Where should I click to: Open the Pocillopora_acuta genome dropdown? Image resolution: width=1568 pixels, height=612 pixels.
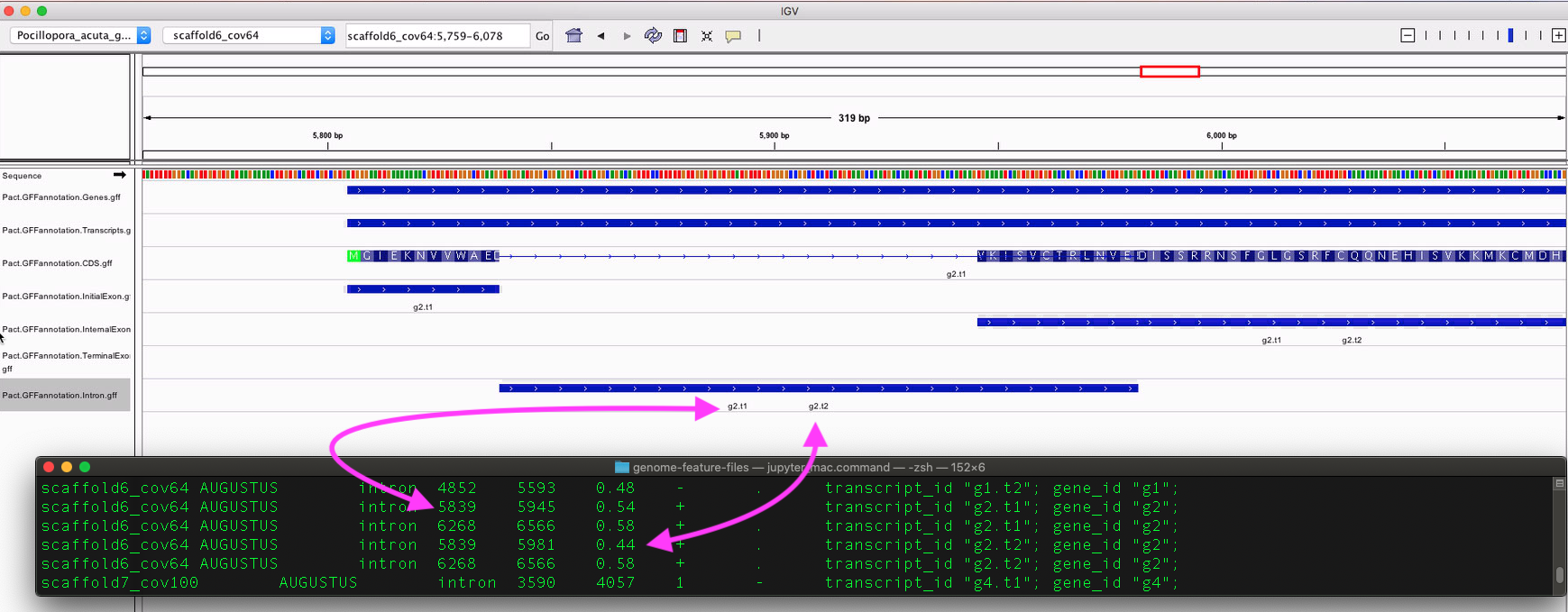(x=81, y=35)
